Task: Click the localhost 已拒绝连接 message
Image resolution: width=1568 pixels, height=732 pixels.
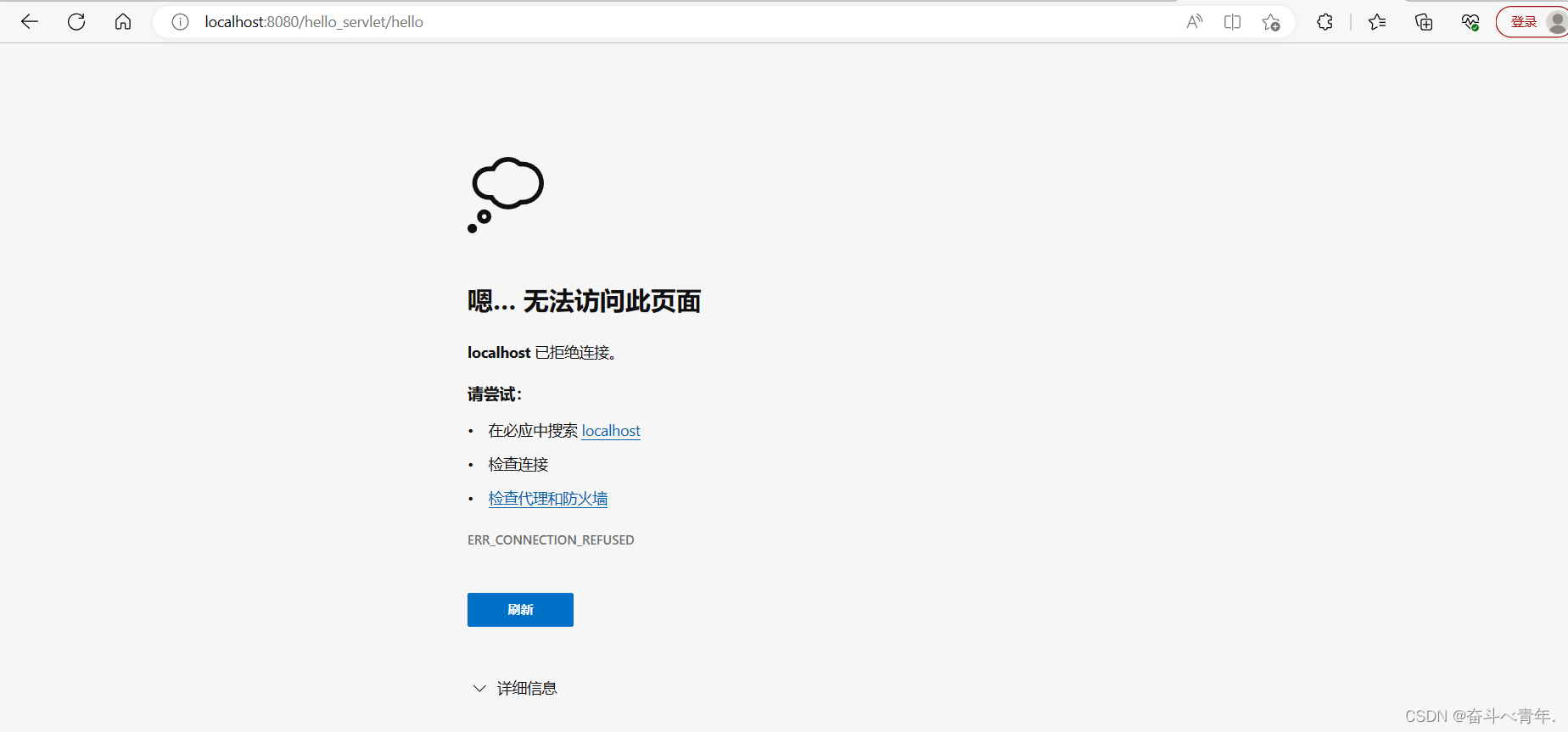Action: tap(543, 353)
